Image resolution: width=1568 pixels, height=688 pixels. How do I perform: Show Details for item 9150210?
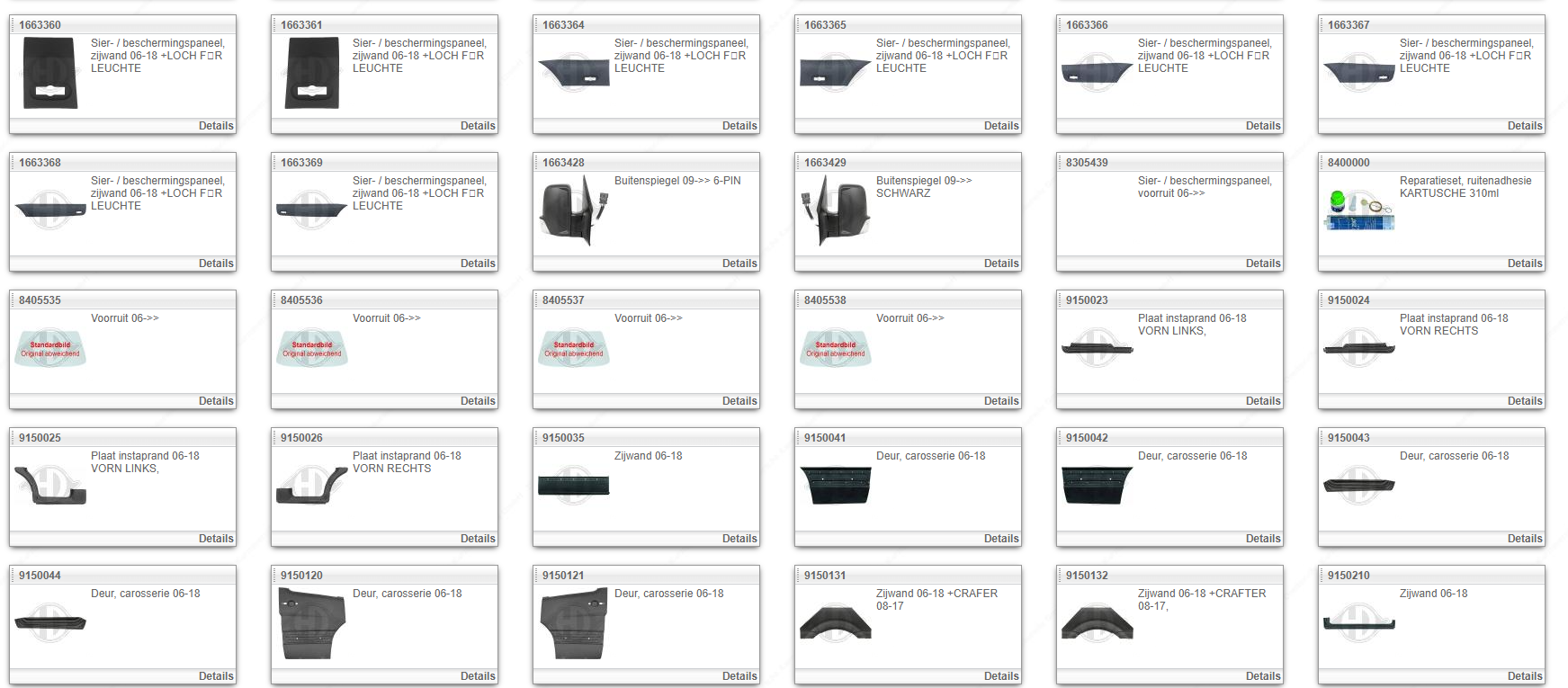click(x=1525, y=676)
